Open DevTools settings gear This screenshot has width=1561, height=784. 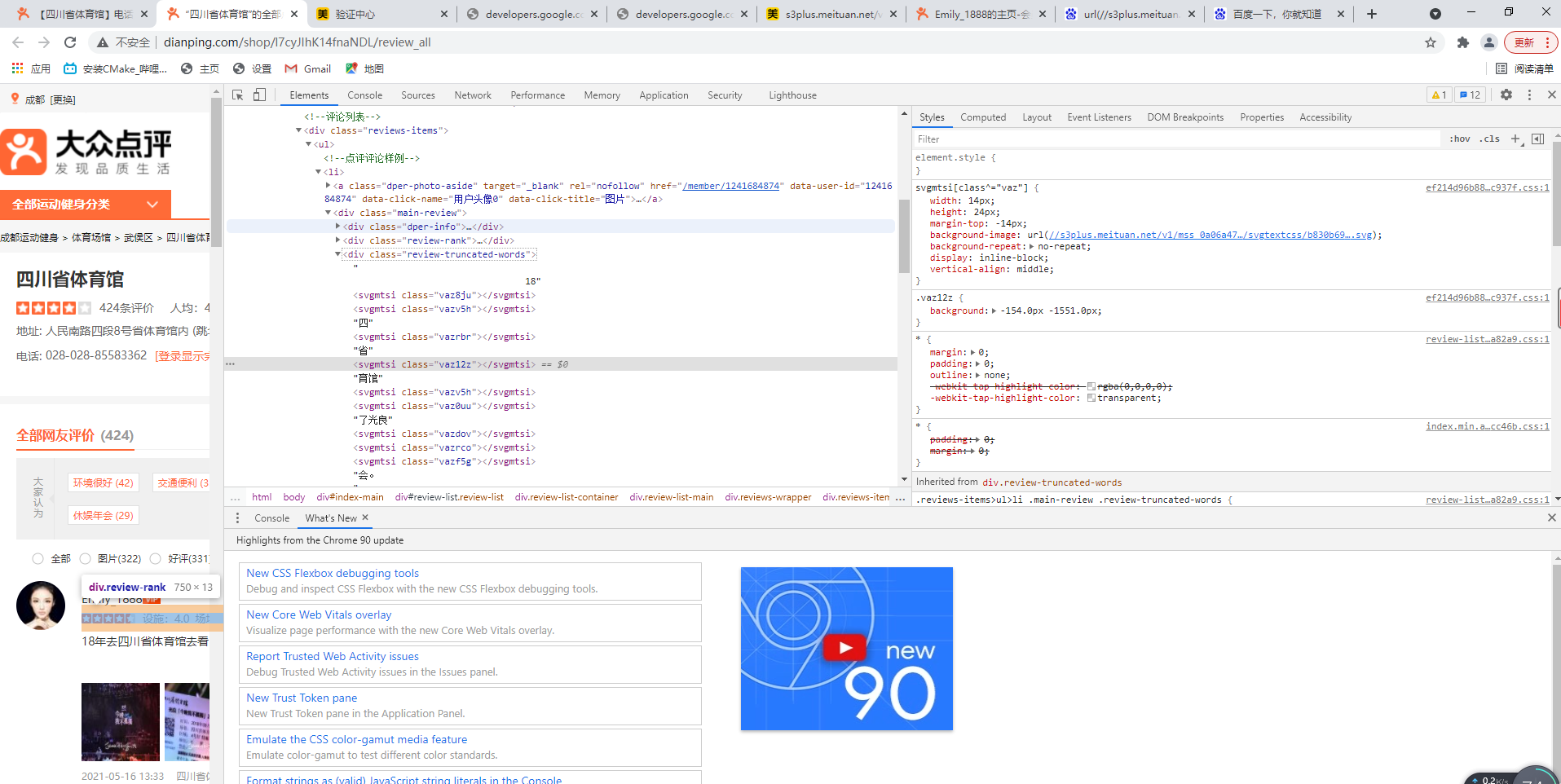coord(1506,95)
